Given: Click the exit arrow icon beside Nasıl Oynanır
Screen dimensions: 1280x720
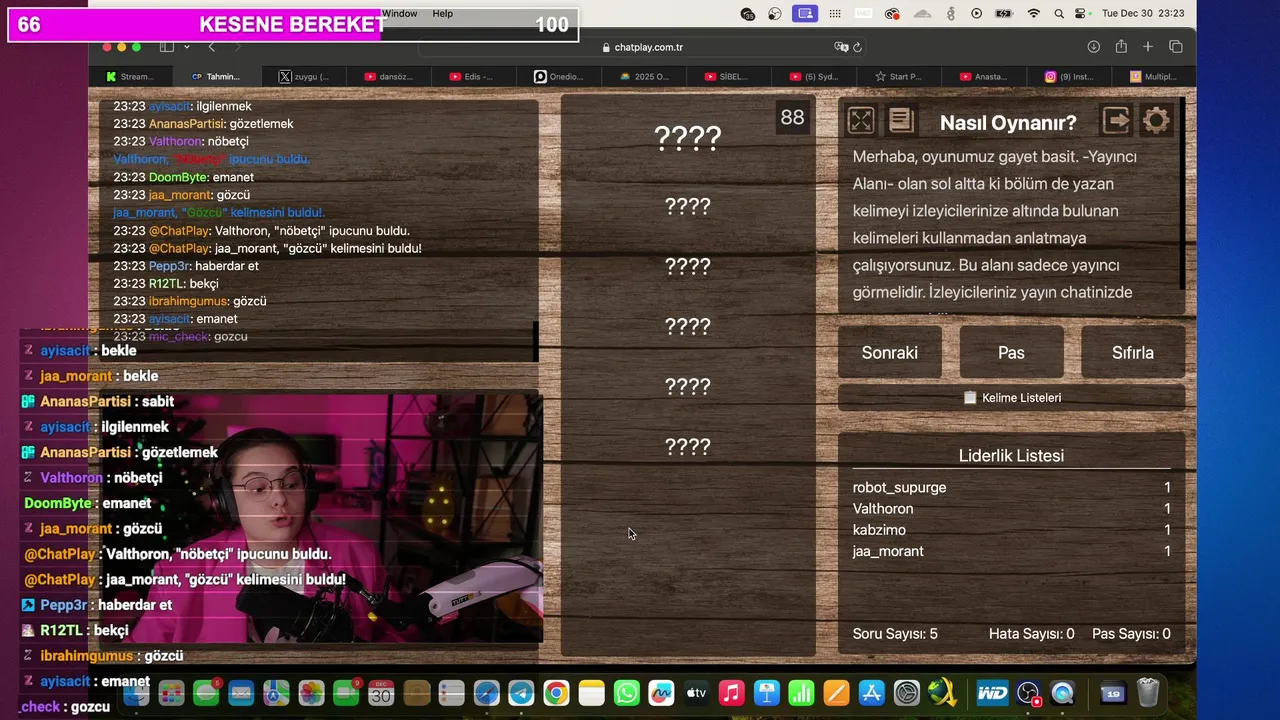Looking at the screenshot, I should 1116,121.
